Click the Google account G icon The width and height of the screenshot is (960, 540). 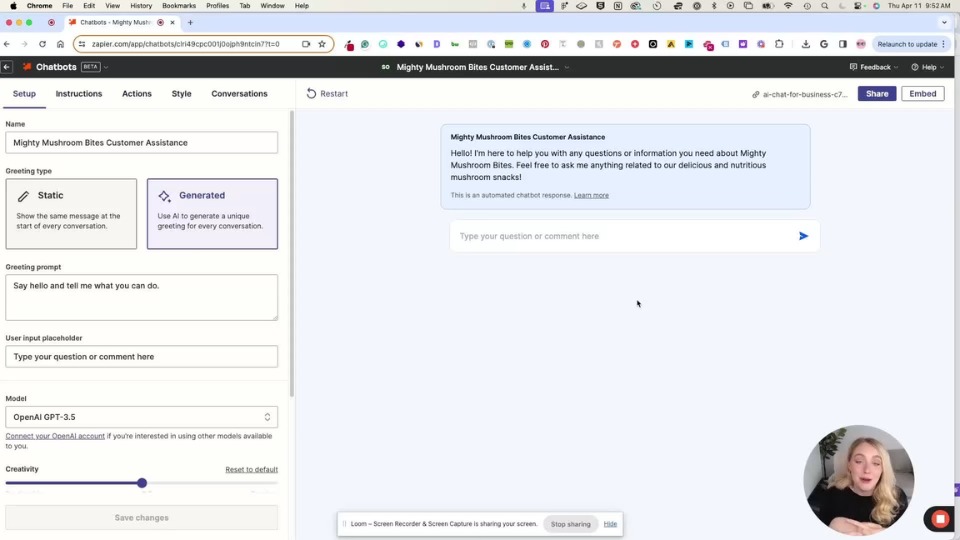tap(824, 44)
